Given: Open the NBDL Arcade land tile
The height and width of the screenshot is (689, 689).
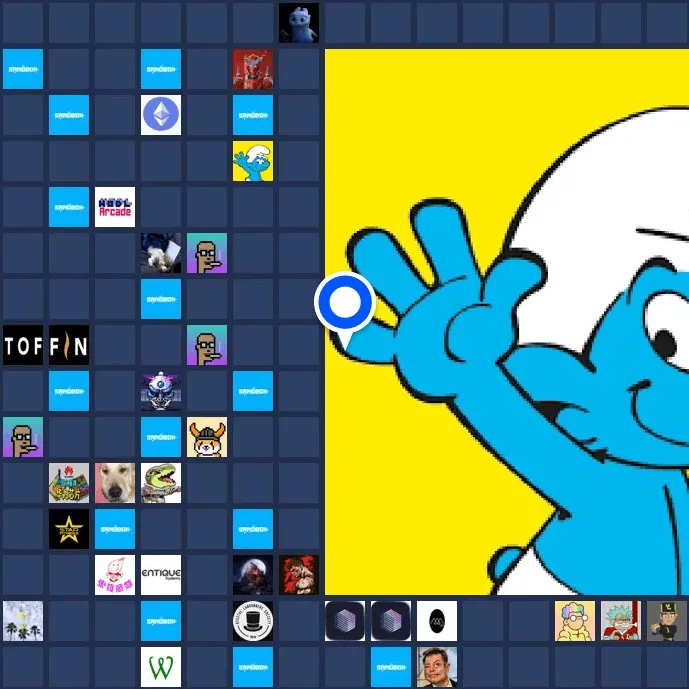Looking at the screenshot, I should (x=115, y=207).
